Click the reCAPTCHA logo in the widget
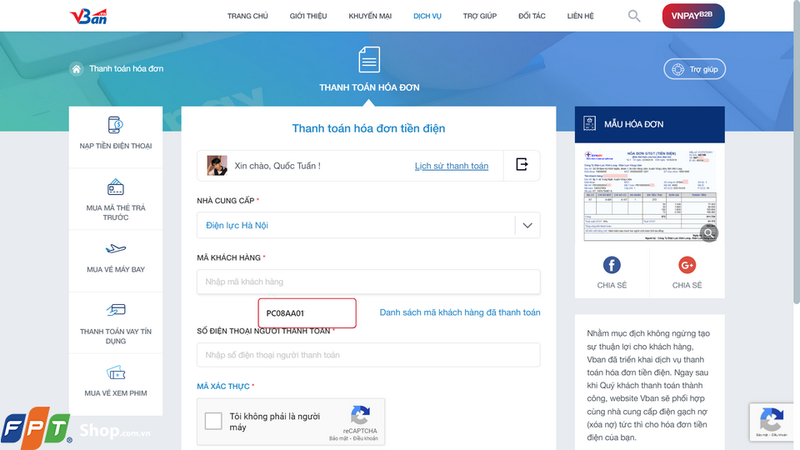800x450 pixels. 360,416
